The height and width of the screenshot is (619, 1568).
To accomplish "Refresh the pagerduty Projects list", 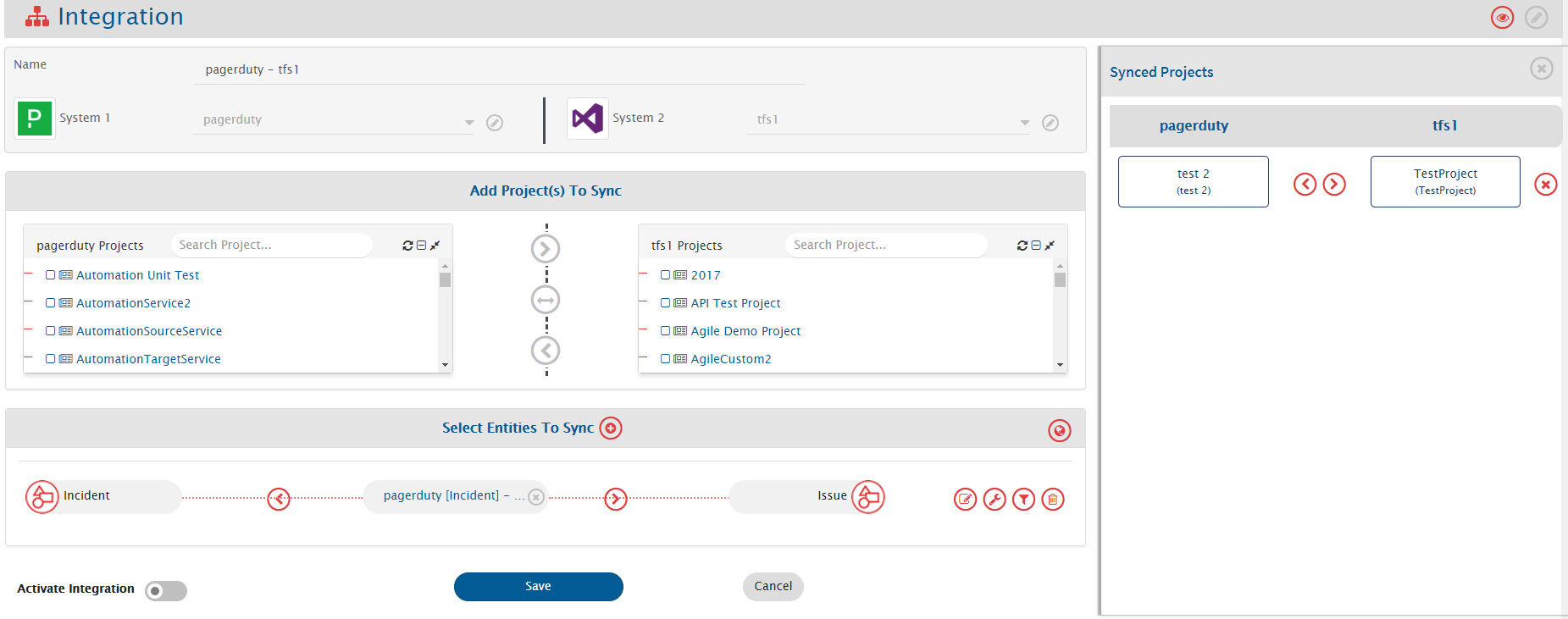I will coord(407,246).
